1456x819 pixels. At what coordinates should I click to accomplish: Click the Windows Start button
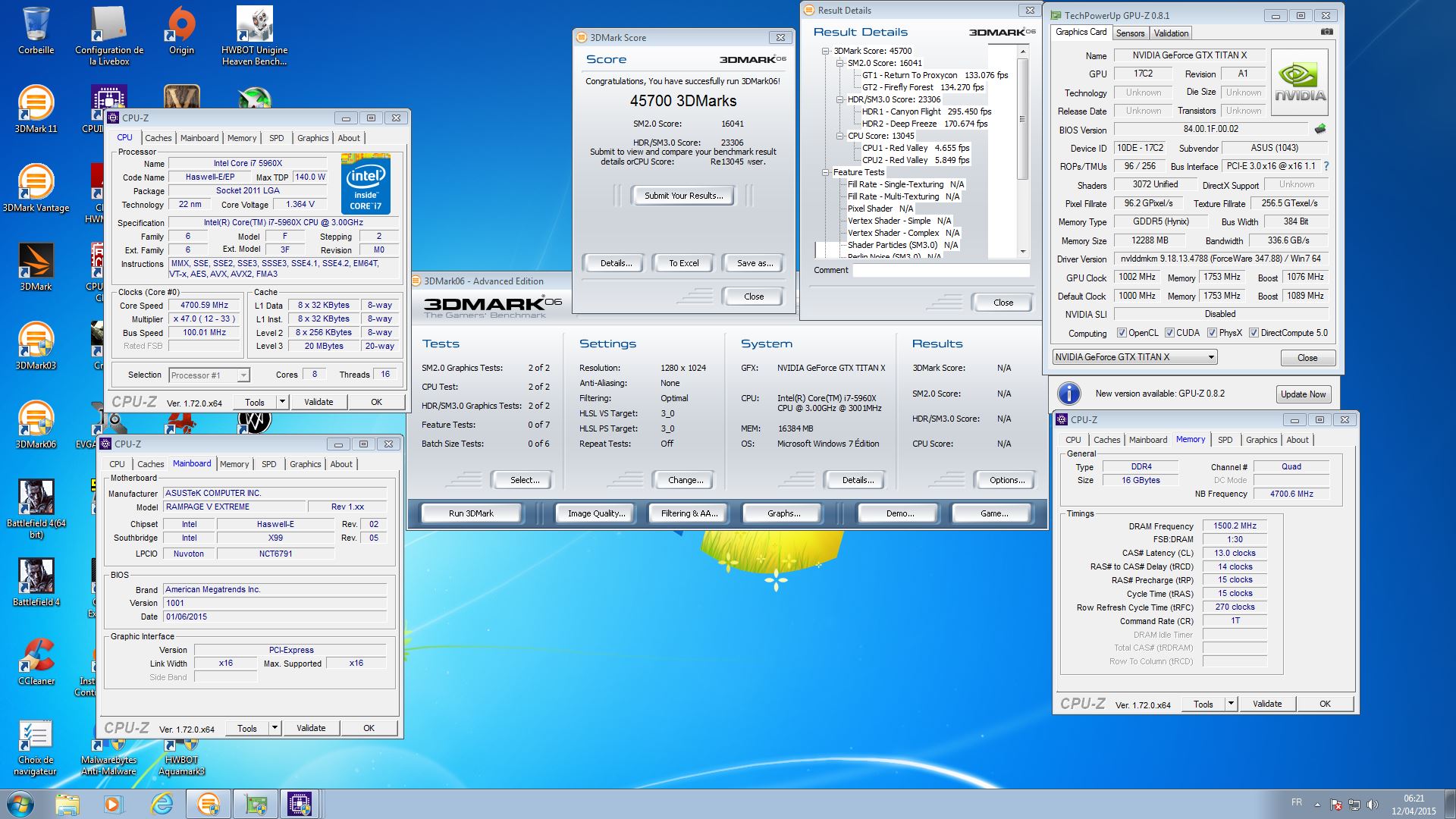coord(20,804)
